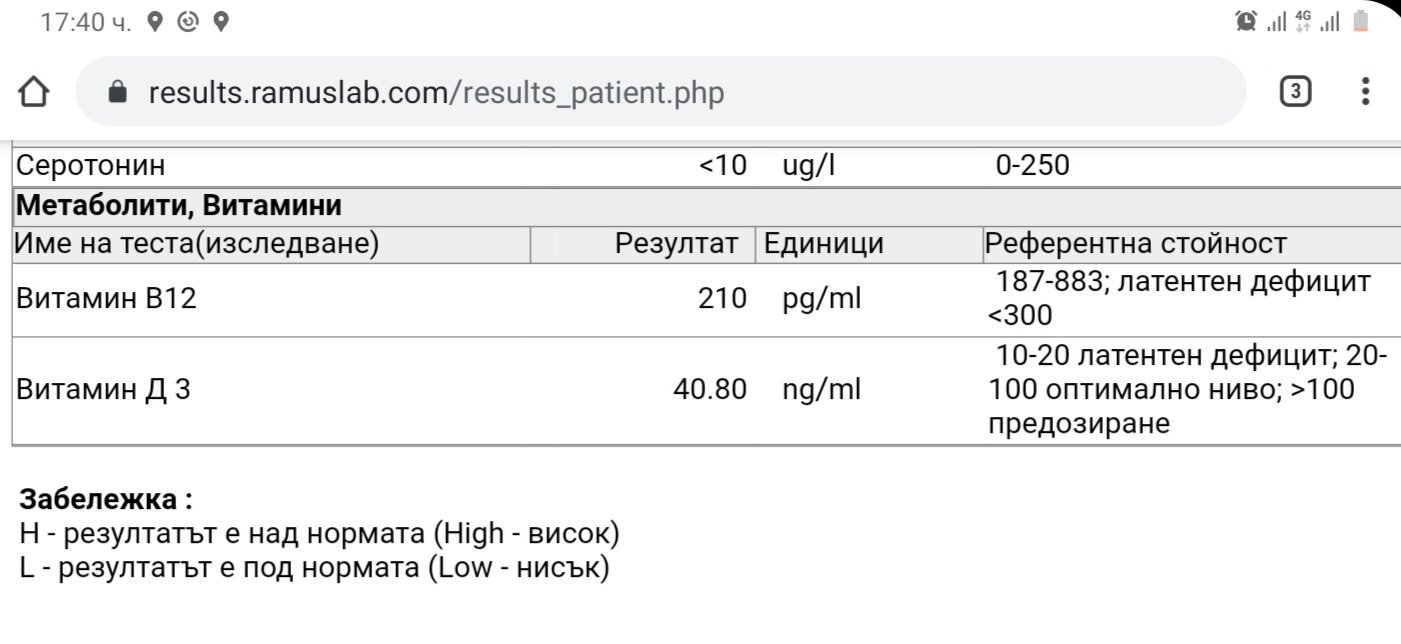Click the padlock site security icon

[x=118, y=93]
